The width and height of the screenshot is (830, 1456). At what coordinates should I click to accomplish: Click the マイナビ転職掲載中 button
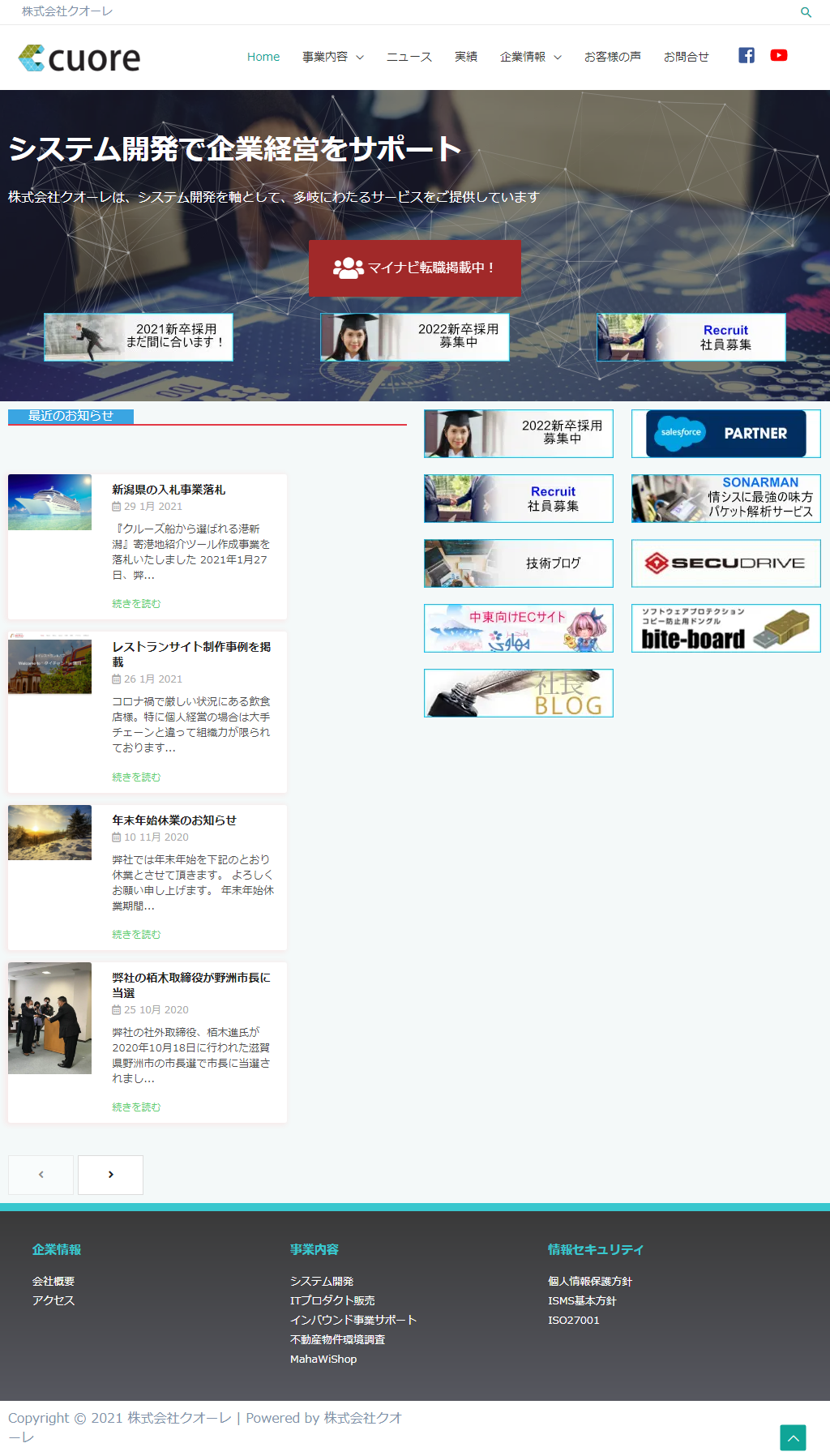click(414, 268)
